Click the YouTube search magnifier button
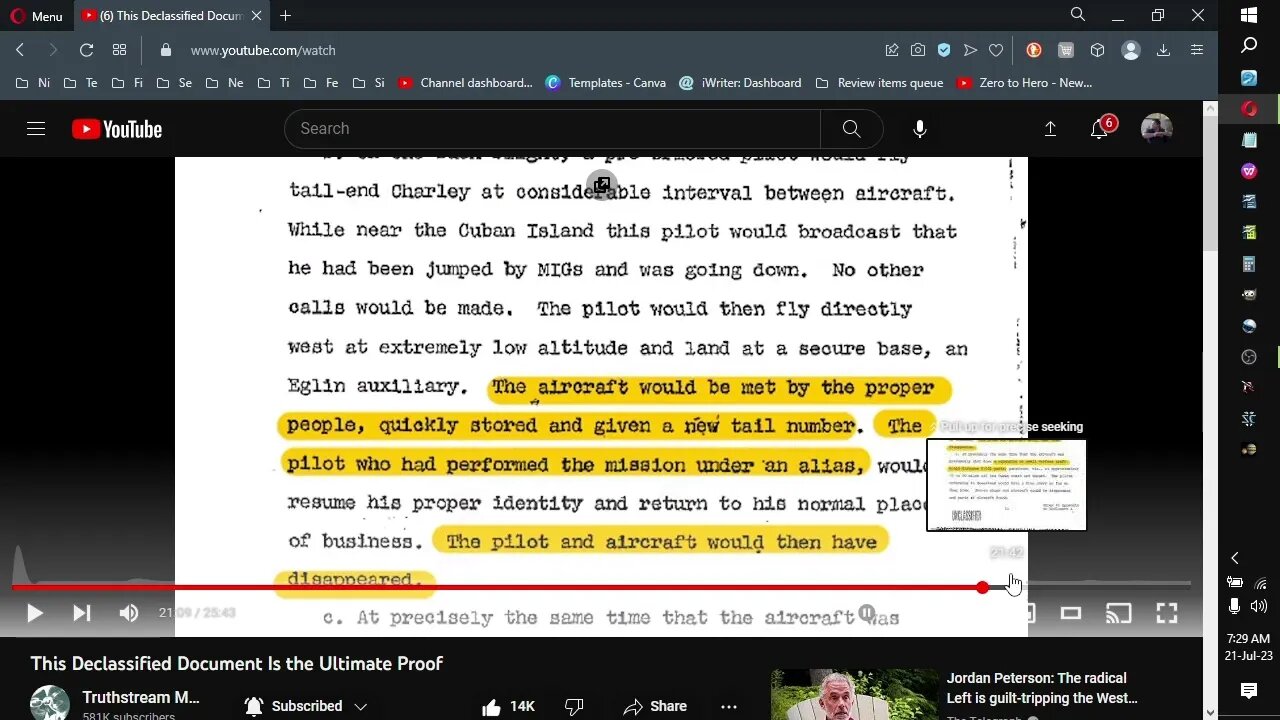The image size is (1280, 720). [851, 128]
